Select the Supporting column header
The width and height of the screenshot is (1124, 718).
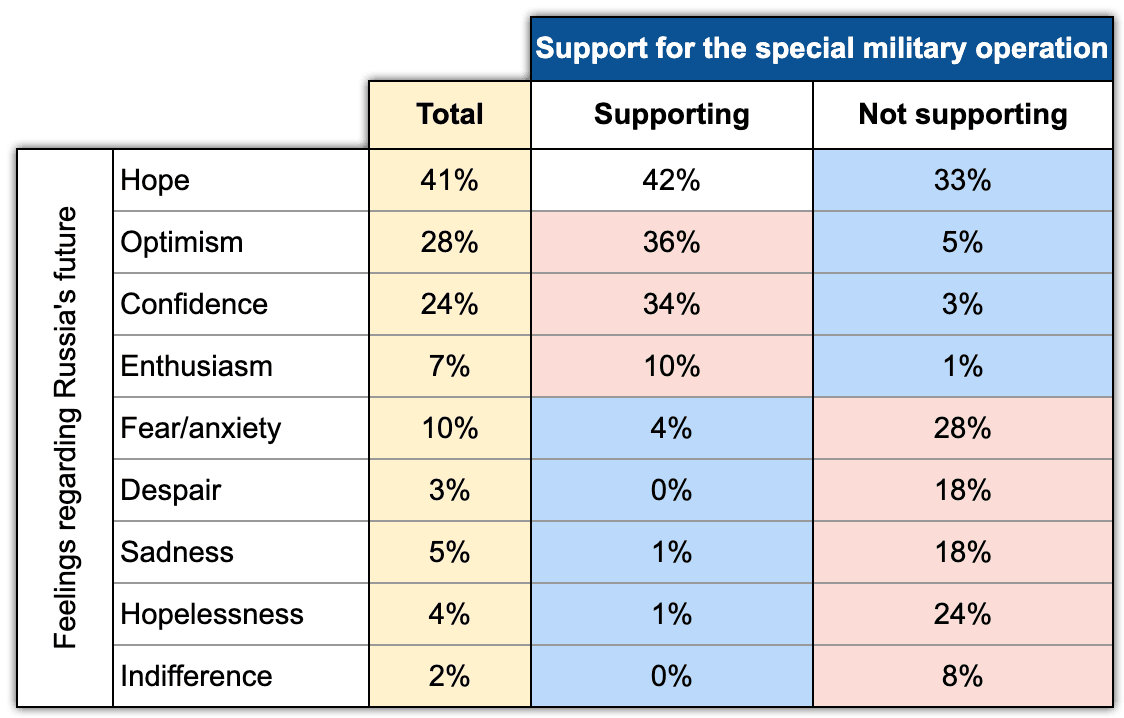pyautogui.click(x=672, y=115)
